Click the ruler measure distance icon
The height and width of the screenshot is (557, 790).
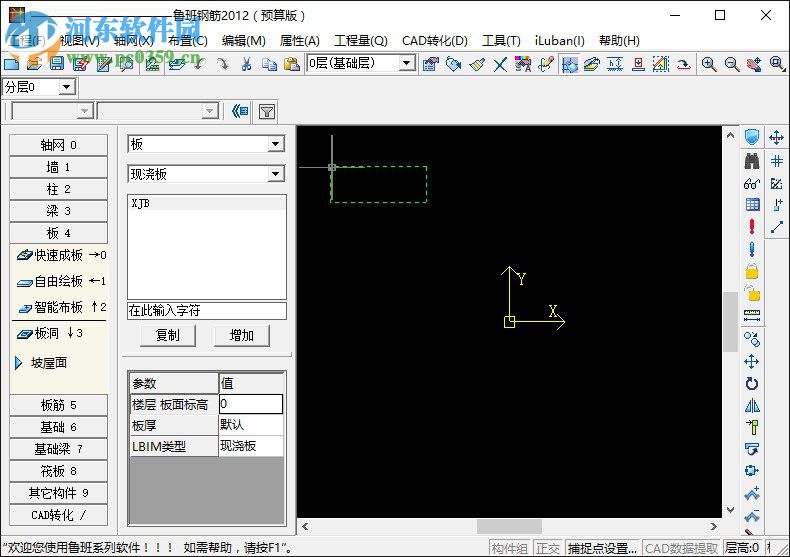752,315
